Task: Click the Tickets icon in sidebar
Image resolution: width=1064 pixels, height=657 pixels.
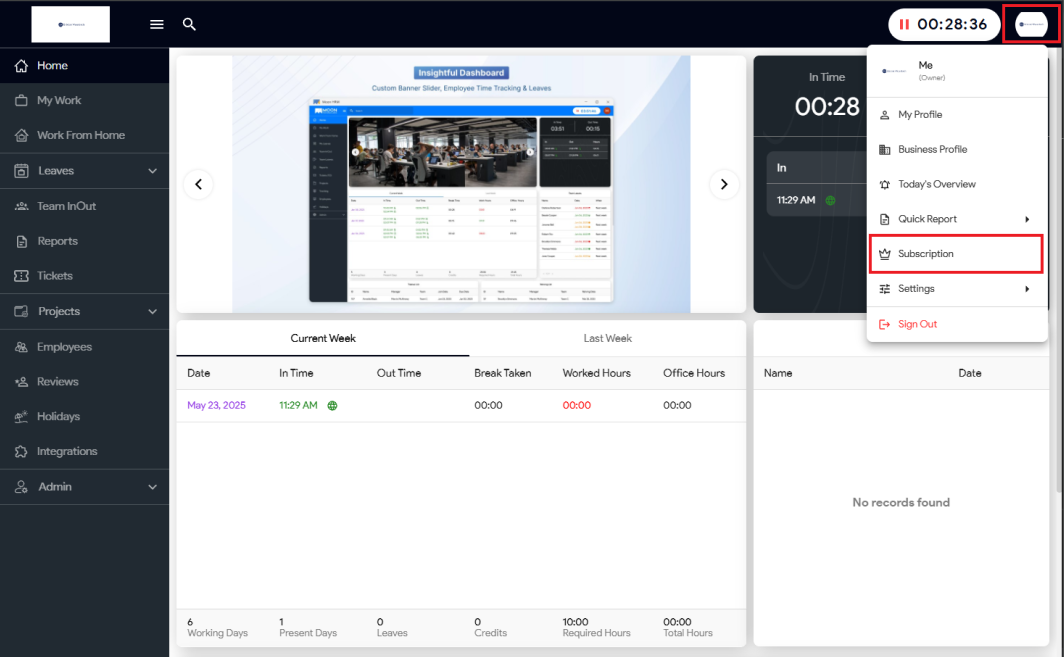Action: click(20, 276)
